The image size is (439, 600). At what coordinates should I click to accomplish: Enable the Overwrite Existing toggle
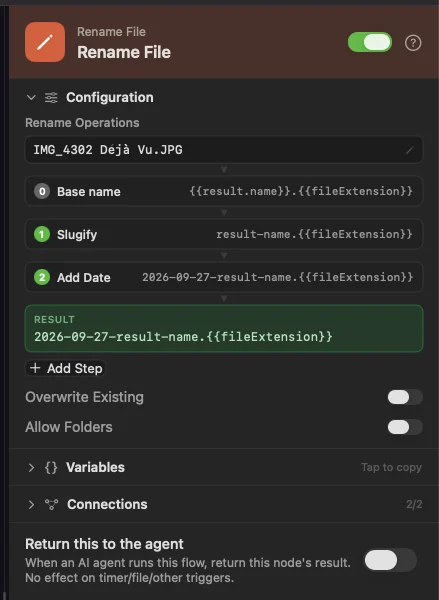(405, 397)
